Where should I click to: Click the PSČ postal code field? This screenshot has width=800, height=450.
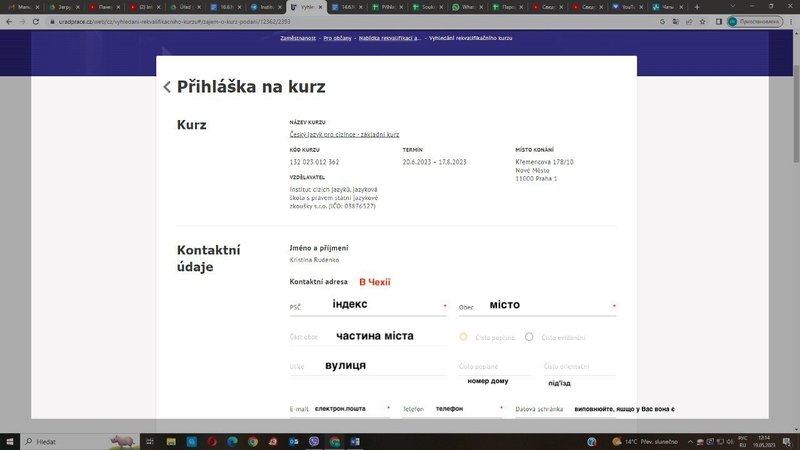(368, 306)
